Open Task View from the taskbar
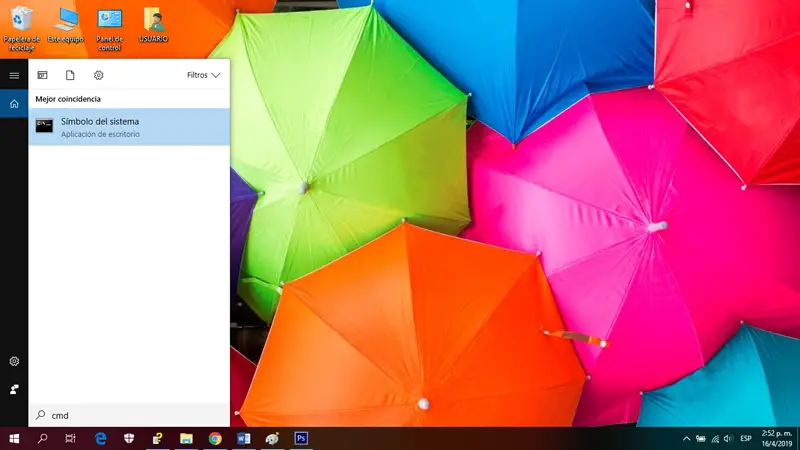The width and height of the screenshot is (800, 450). (x=70, y=438)
